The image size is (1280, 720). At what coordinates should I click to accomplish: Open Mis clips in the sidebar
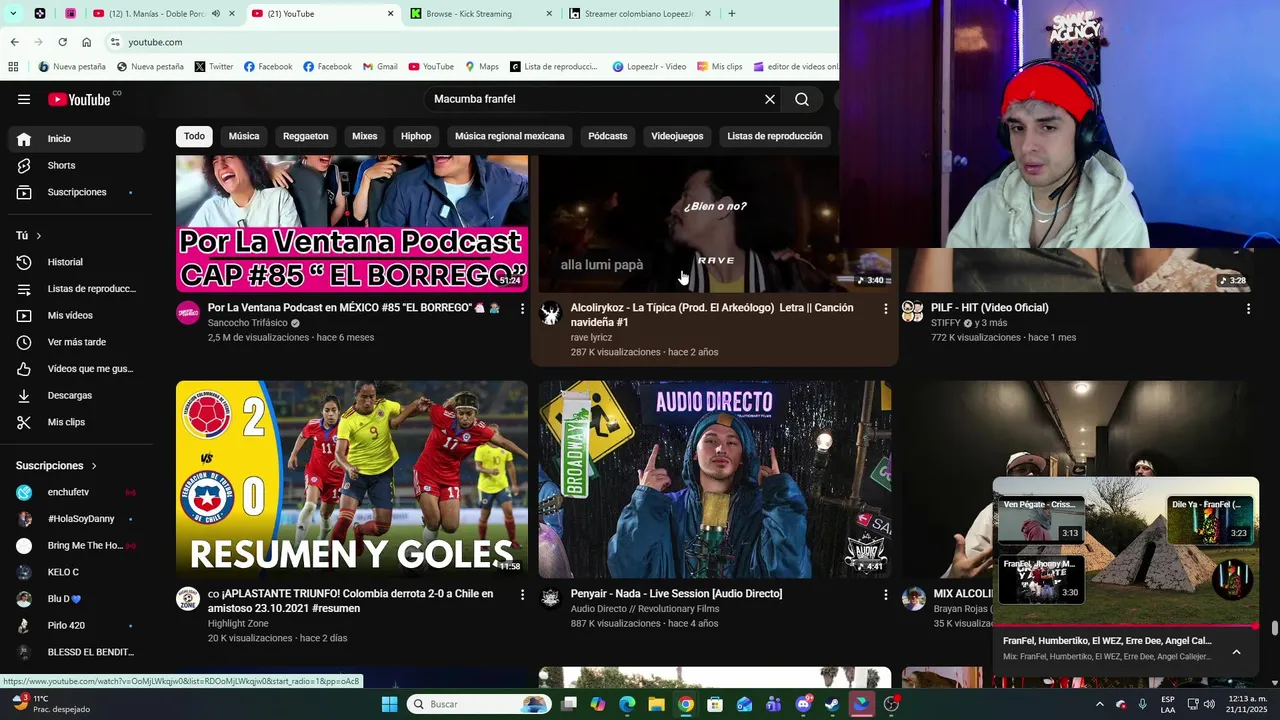tap(76, 422)
